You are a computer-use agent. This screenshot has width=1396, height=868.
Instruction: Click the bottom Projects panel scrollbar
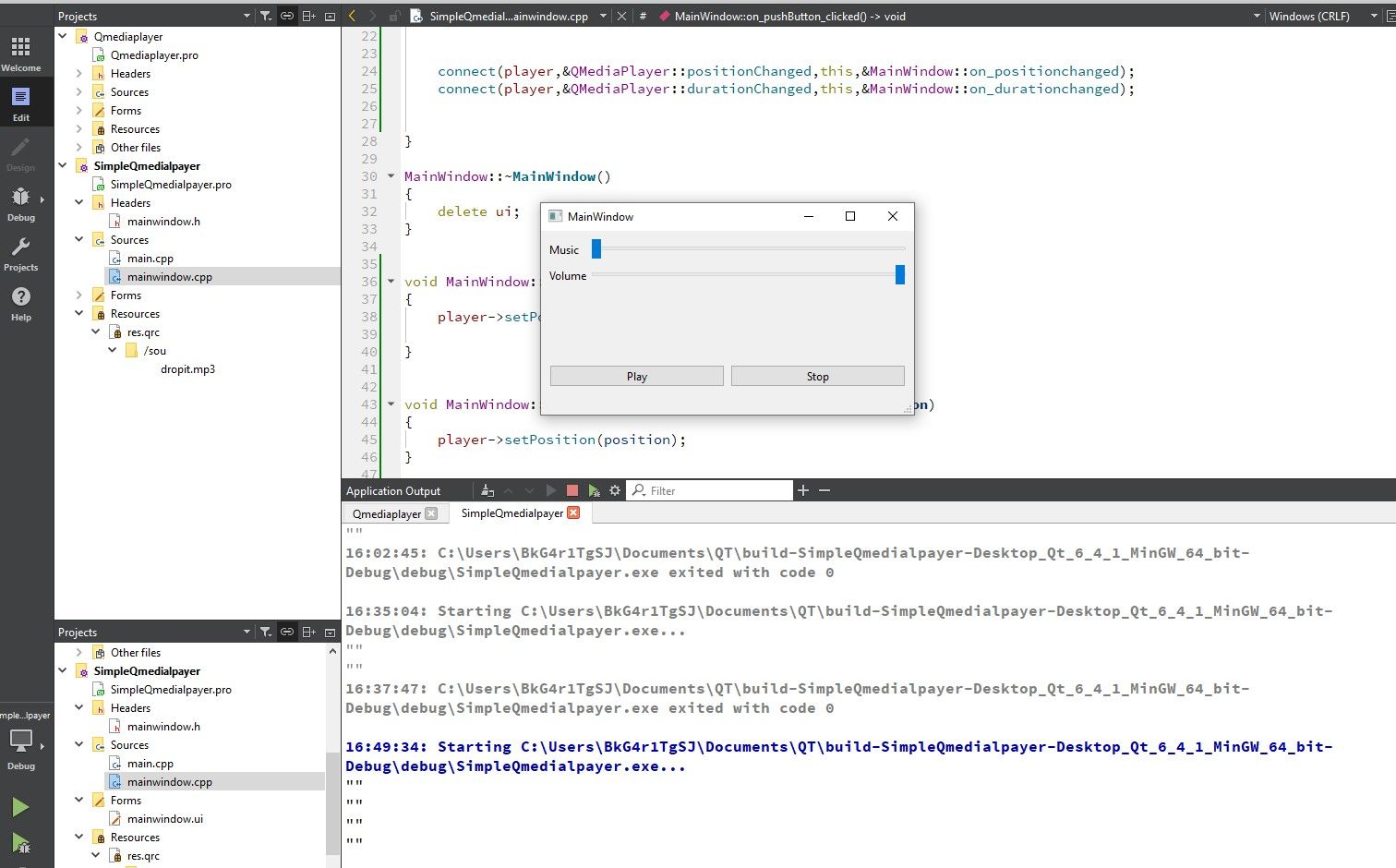(x=332, y=803)
